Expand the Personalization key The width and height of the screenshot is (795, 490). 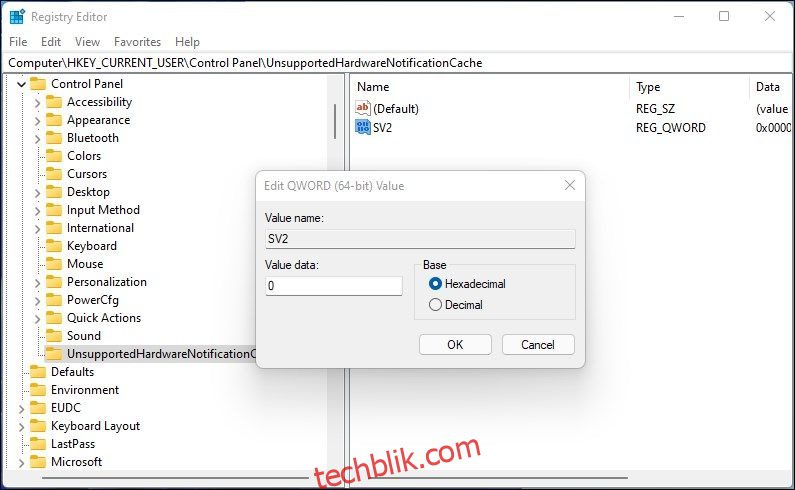37,283
